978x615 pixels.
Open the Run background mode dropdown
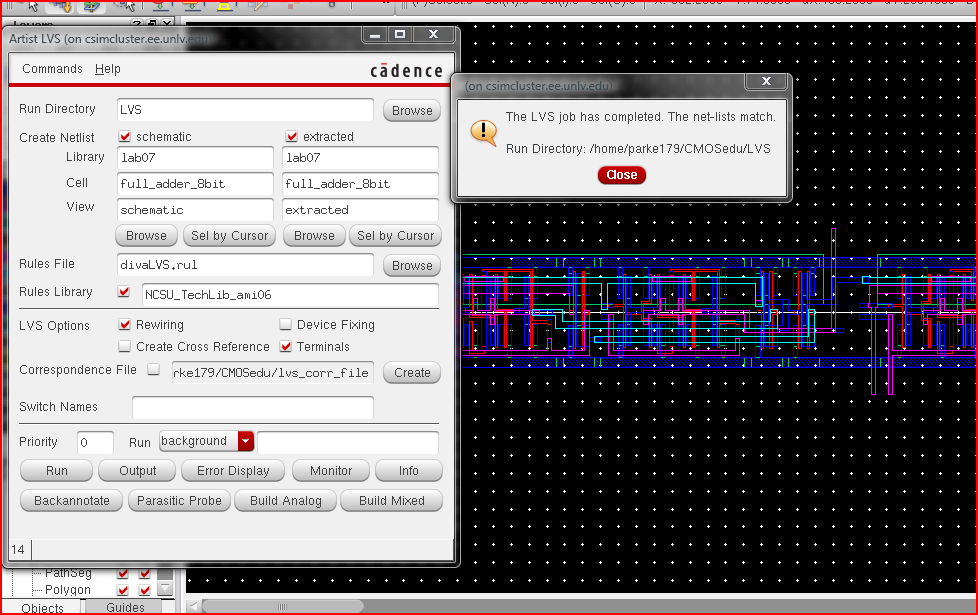(245, 441)
